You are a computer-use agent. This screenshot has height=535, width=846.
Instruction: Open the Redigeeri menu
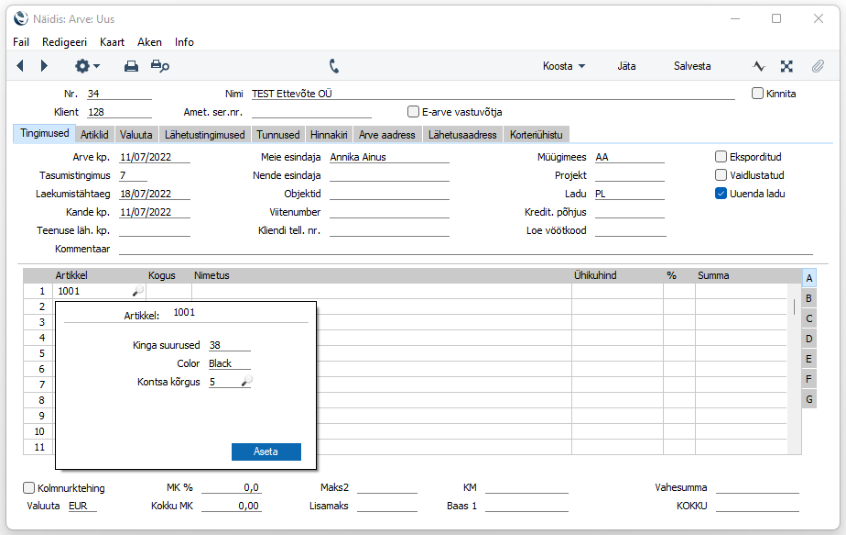click(64, 42)
